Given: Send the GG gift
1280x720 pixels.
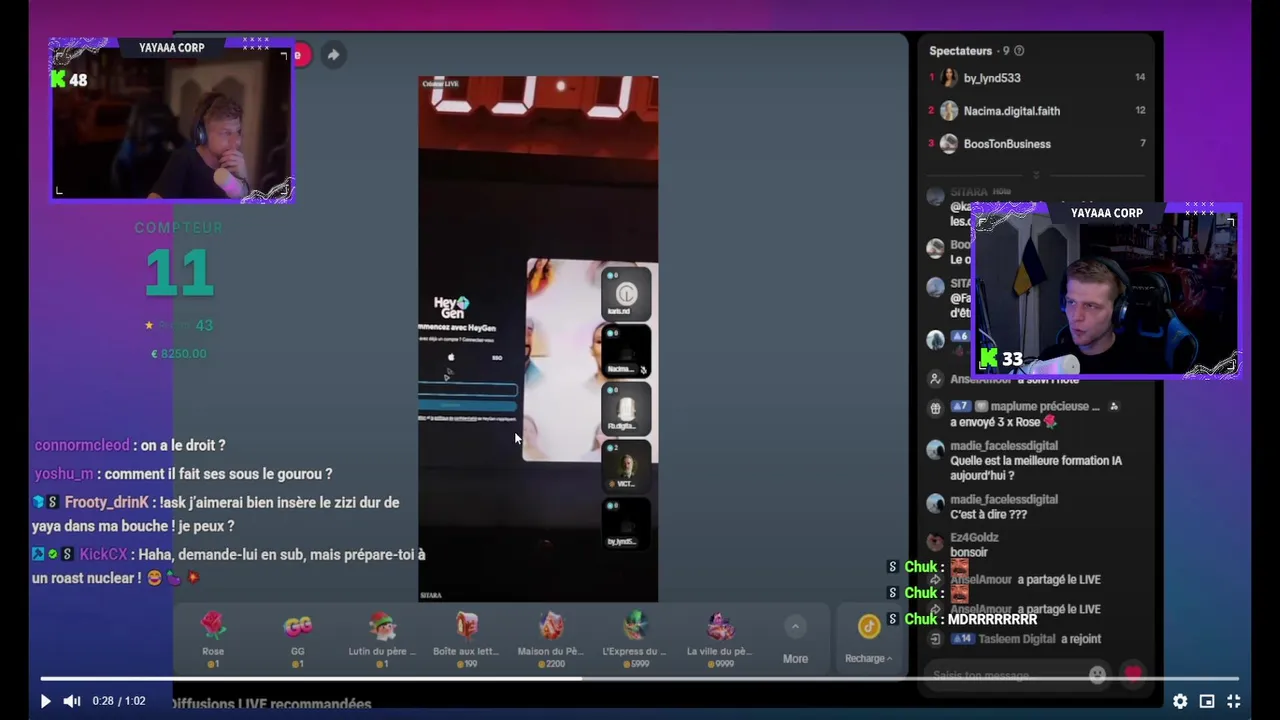Looking at the screenshot, I should point(297,639).
